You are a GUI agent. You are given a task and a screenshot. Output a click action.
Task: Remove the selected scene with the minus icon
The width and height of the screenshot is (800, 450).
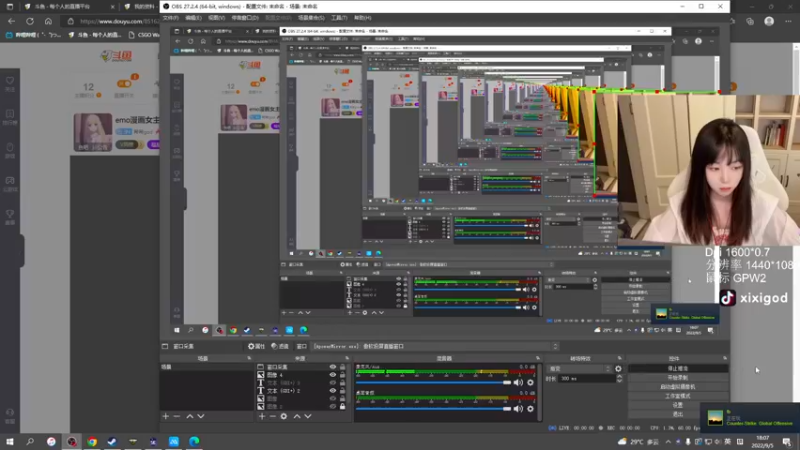(177, 416)
